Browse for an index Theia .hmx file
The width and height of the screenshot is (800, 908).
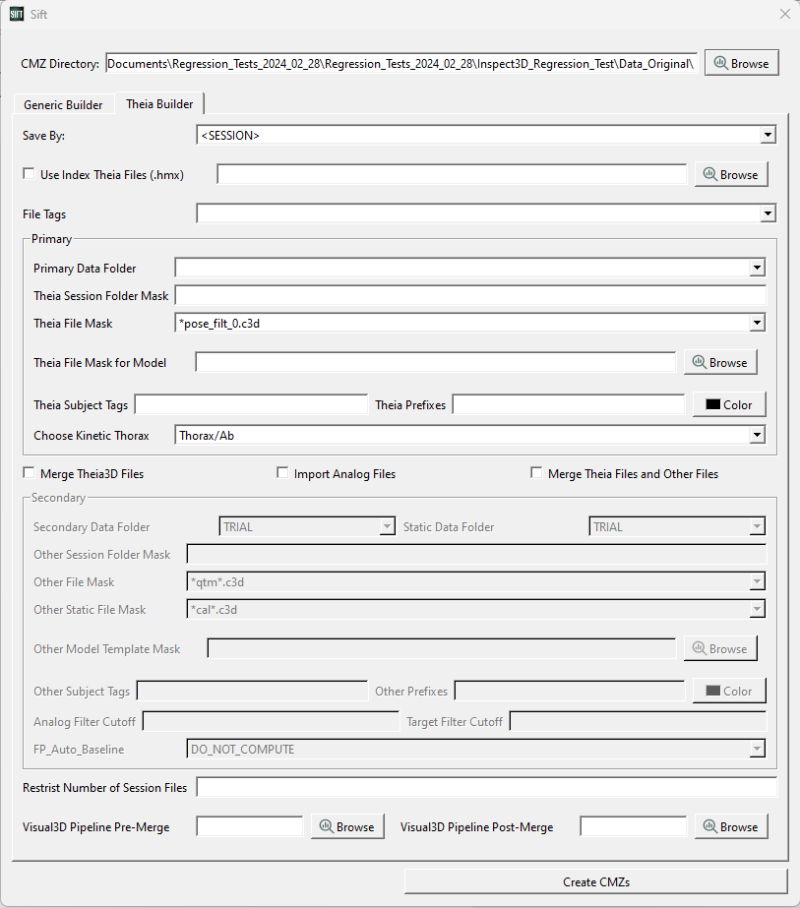point(731,174)
